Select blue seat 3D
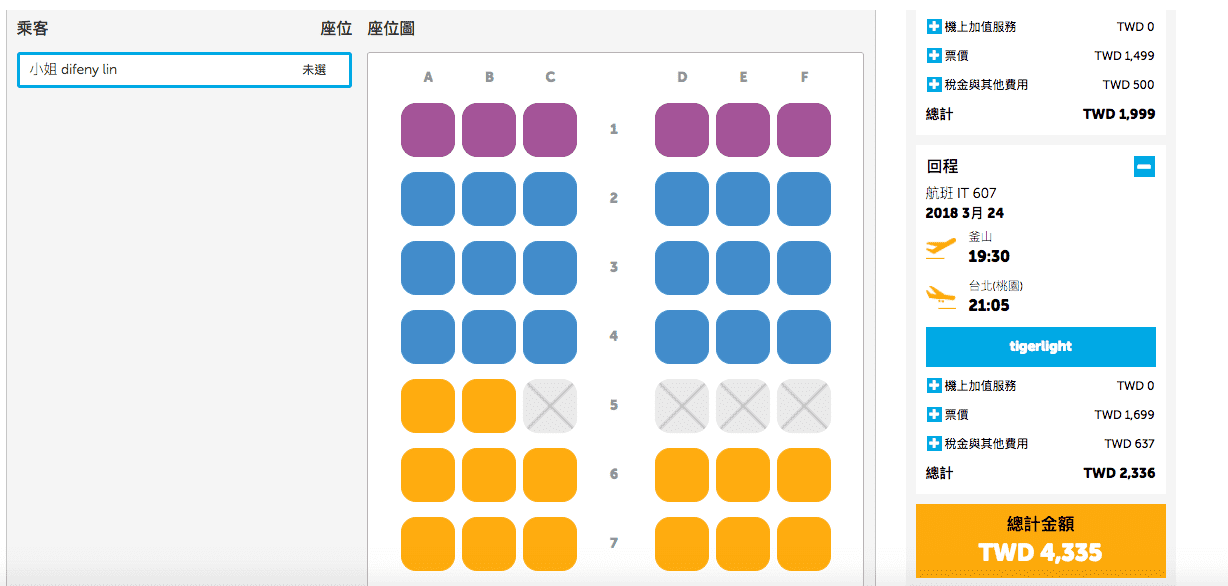1228x586 pixels. point(682,268)
